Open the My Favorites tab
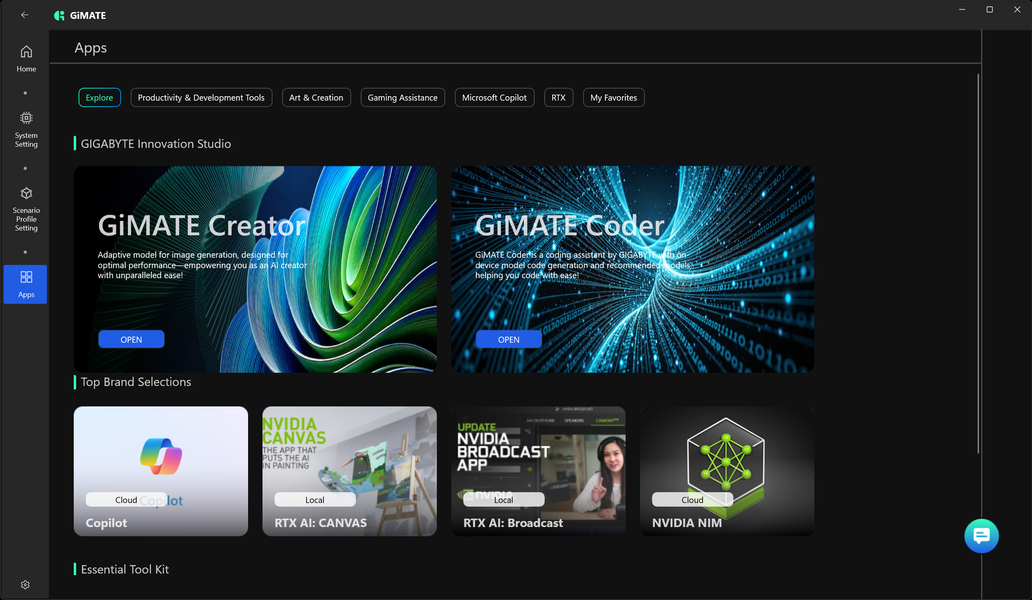This screenshot has width=1032, height=600. [x=613, y=97]
